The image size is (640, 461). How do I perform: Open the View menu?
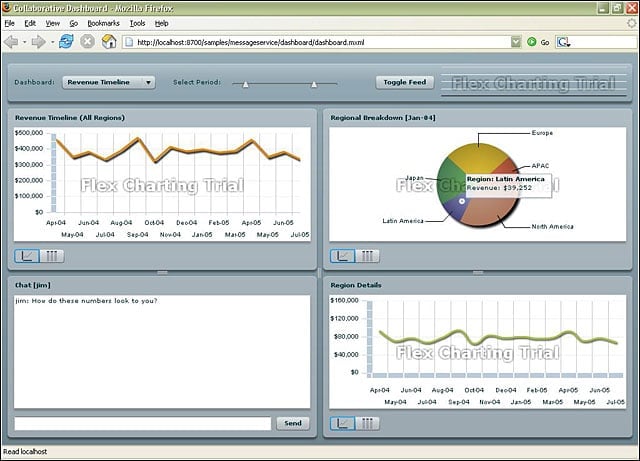pos(53,23)
